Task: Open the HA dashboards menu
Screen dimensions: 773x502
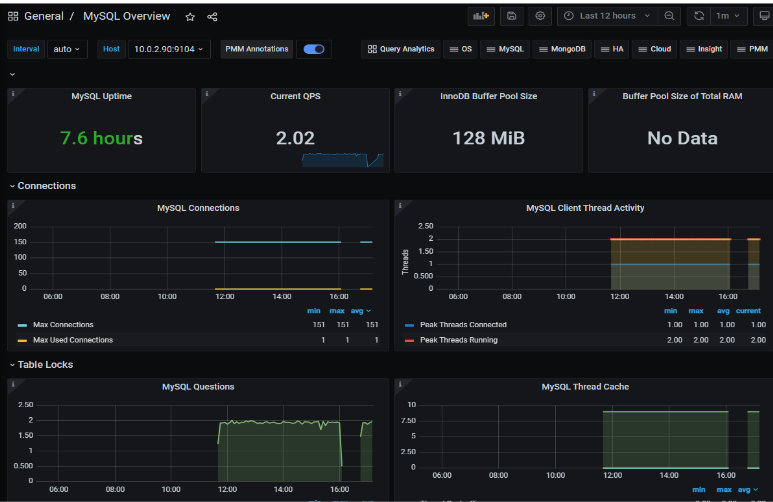Action: coord(612,49)
